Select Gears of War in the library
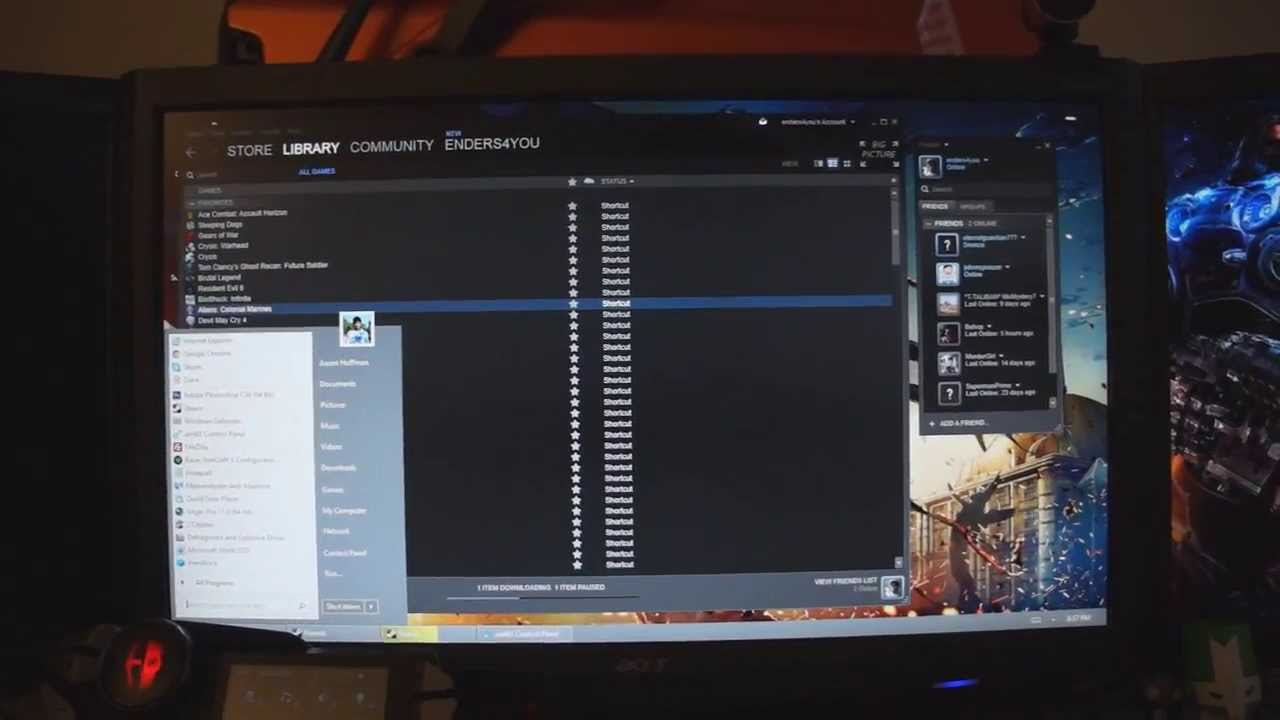The width and height of the screenshot is (1280, 720). click(218, 235)
